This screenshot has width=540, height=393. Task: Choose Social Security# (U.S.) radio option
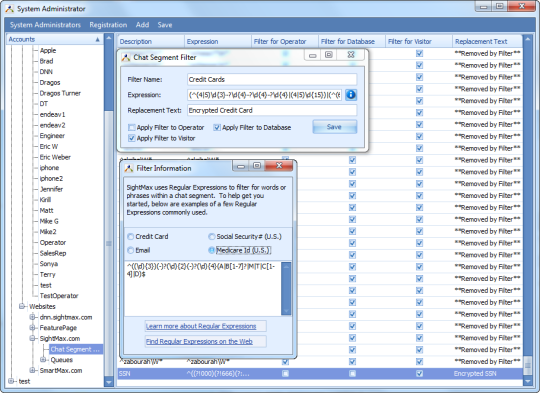tap(211, 237)
